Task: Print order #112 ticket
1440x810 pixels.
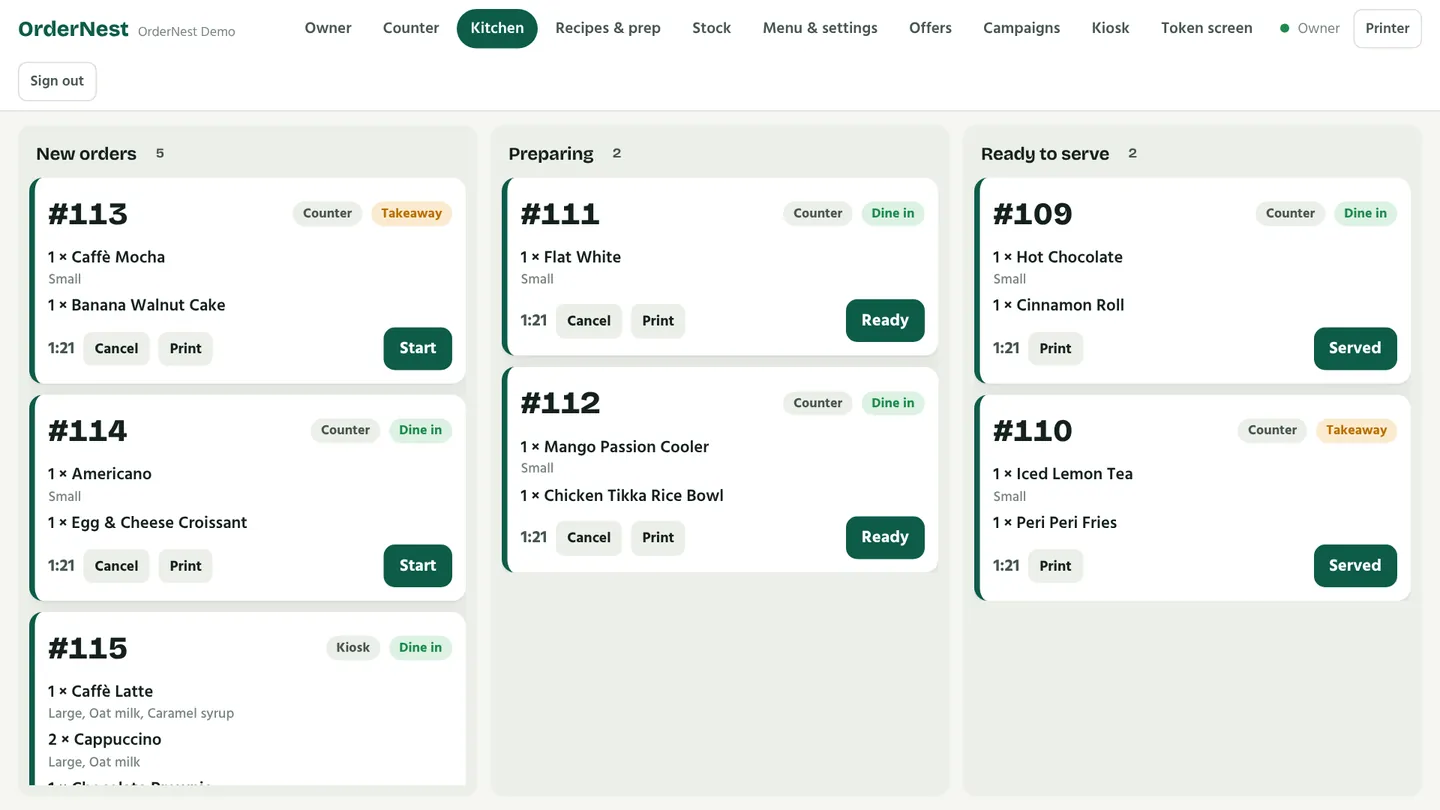Action: (x=658, y=537)
